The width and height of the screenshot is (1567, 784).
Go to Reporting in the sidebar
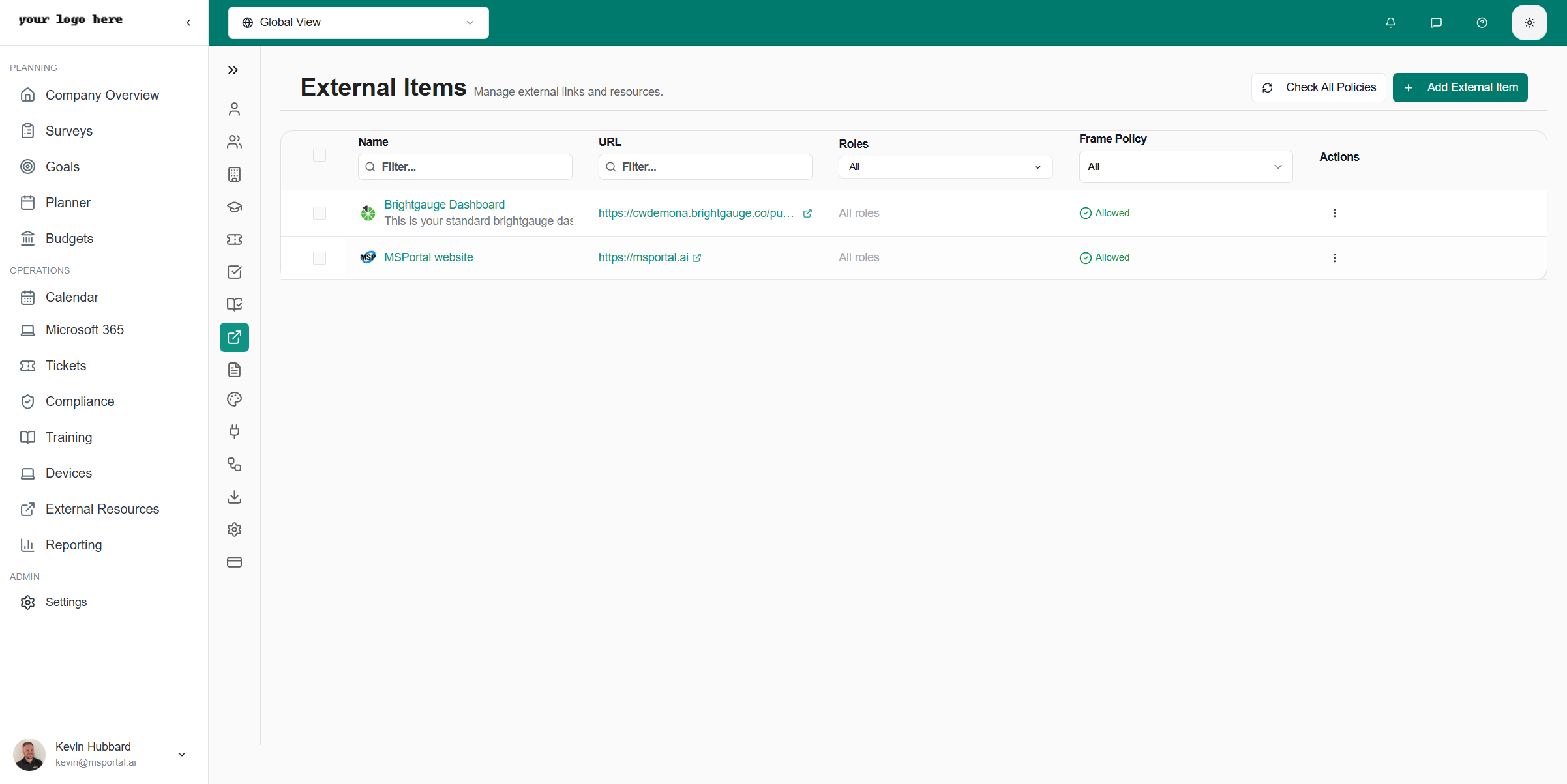click(x=74, y=545)
